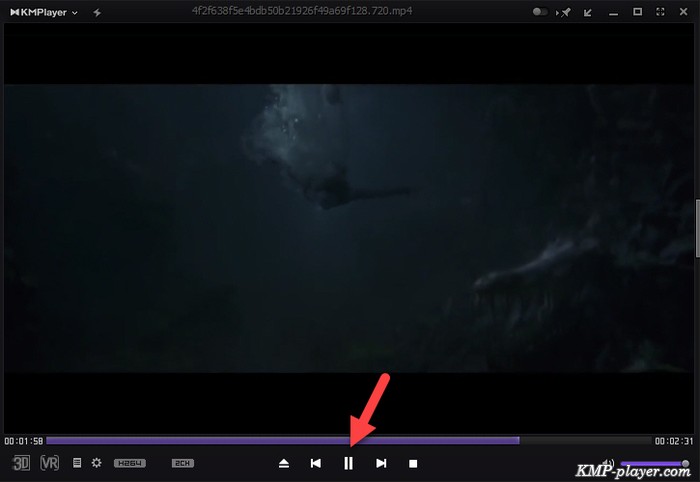Image resolution: width=700 pixels, height=482 pixels.
Task: Click elapsed time 00:01:58
Action: [24, 441]
